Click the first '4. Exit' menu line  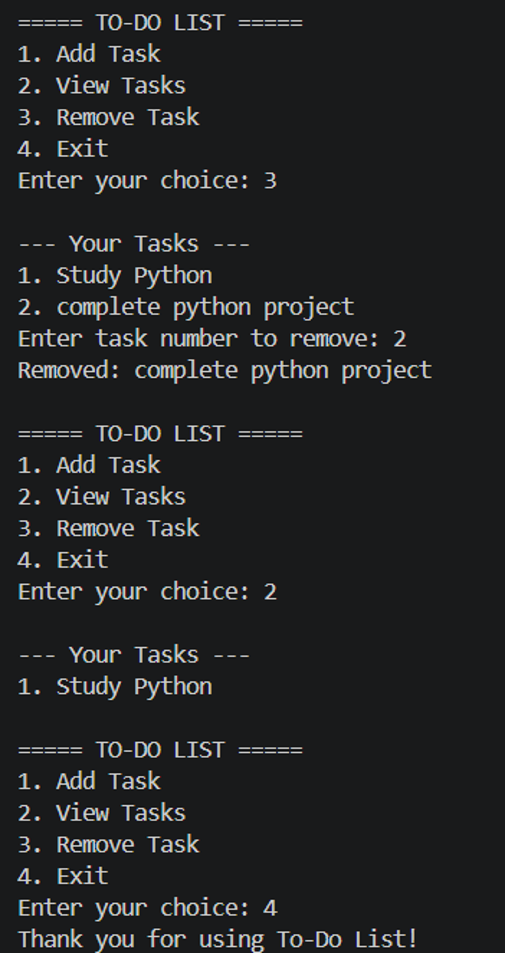[63, 149]
